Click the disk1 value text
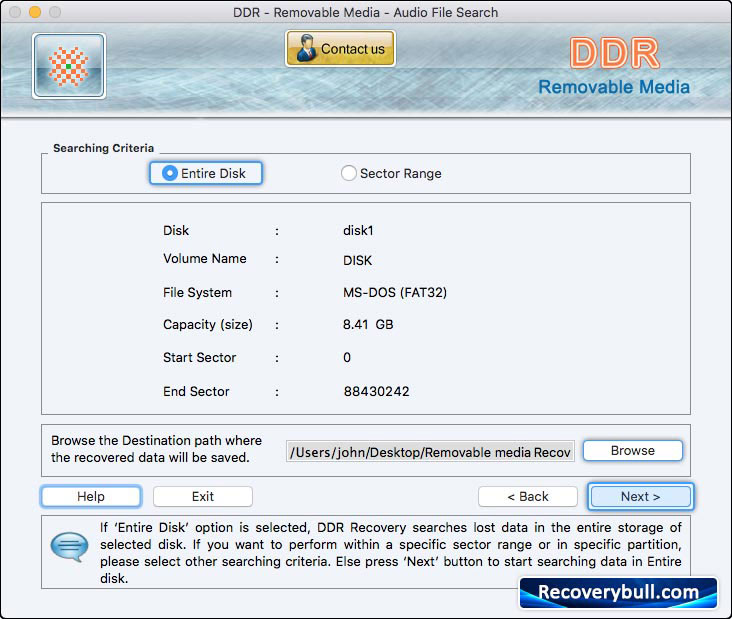Viewport: 732px width, 619px height. [x=358, y=231]
